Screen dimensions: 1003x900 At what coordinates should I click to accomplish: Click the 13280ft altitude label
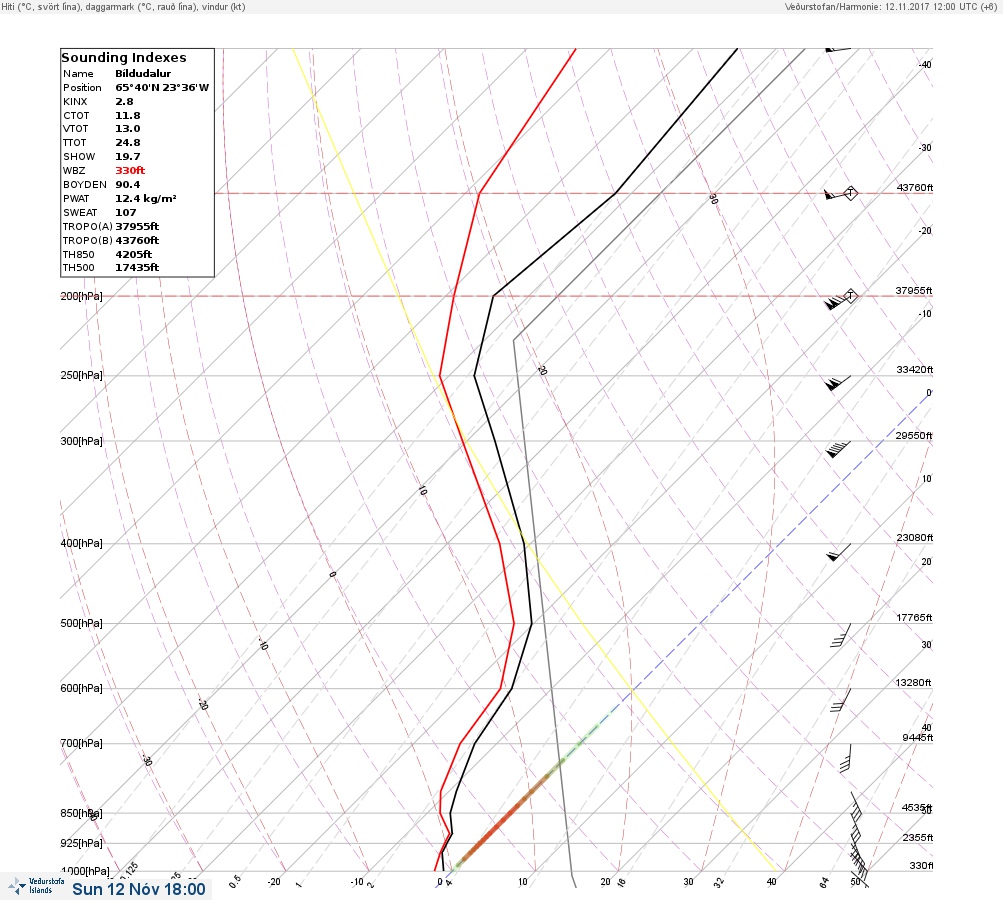(913, 683)
